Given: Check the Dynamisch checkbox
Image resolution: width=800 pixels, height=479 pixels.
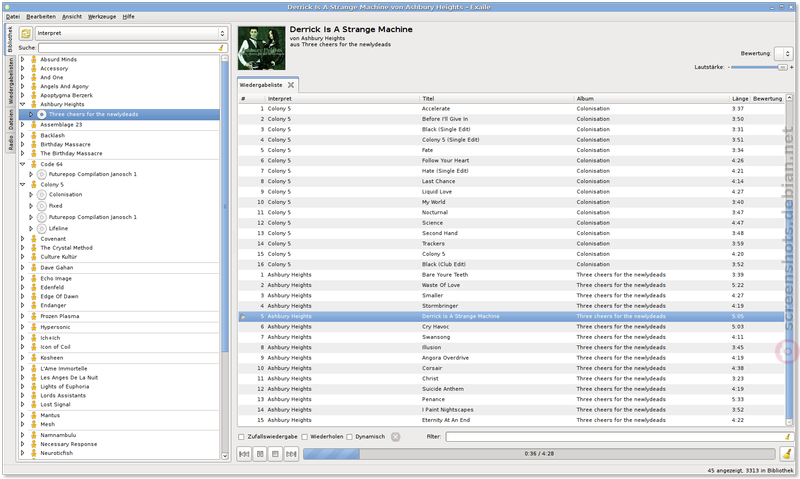Looking at the screenshot, I should click(349, 437).
